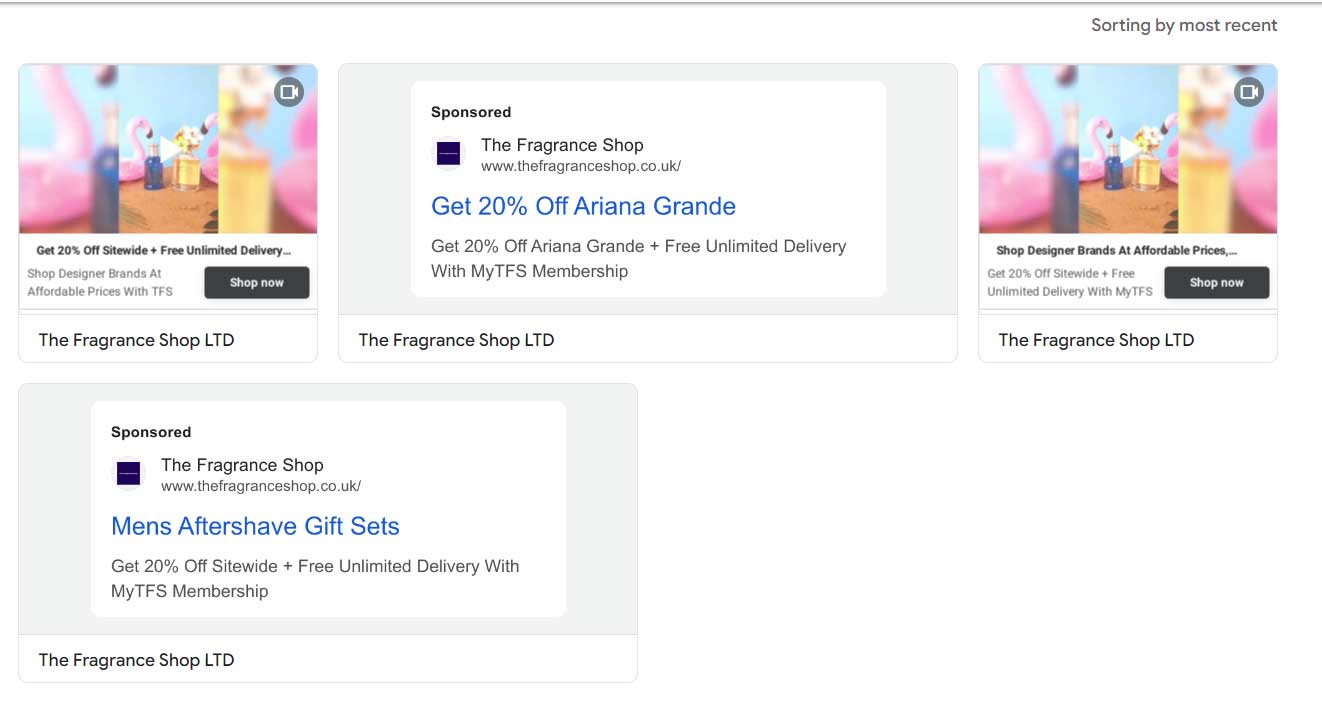
Task: Open the 'Mens Aftershave Gift Sets' headline link
Action: coord(255,526)
